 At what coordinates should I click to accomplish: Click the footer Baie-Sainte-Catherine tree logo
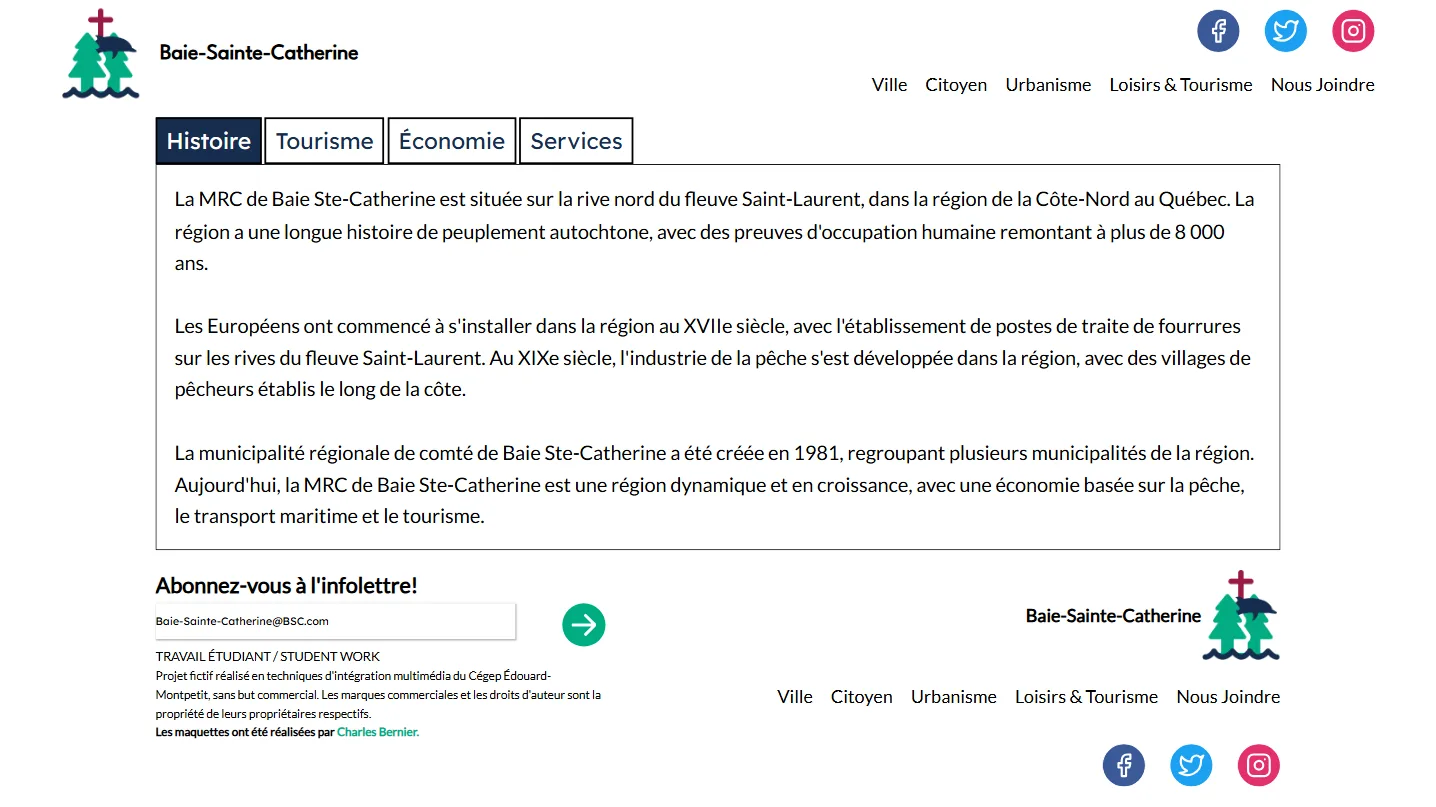tap(1240, 616)
